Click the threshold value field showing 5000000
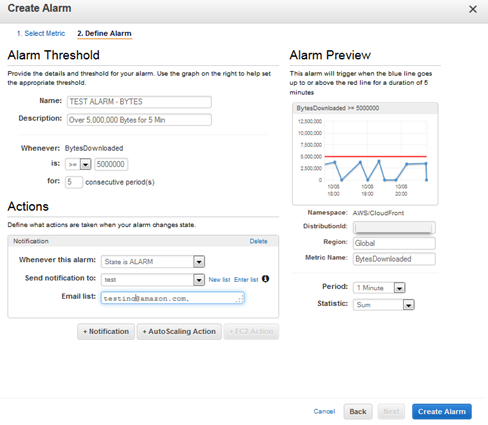 coord(111,164)
